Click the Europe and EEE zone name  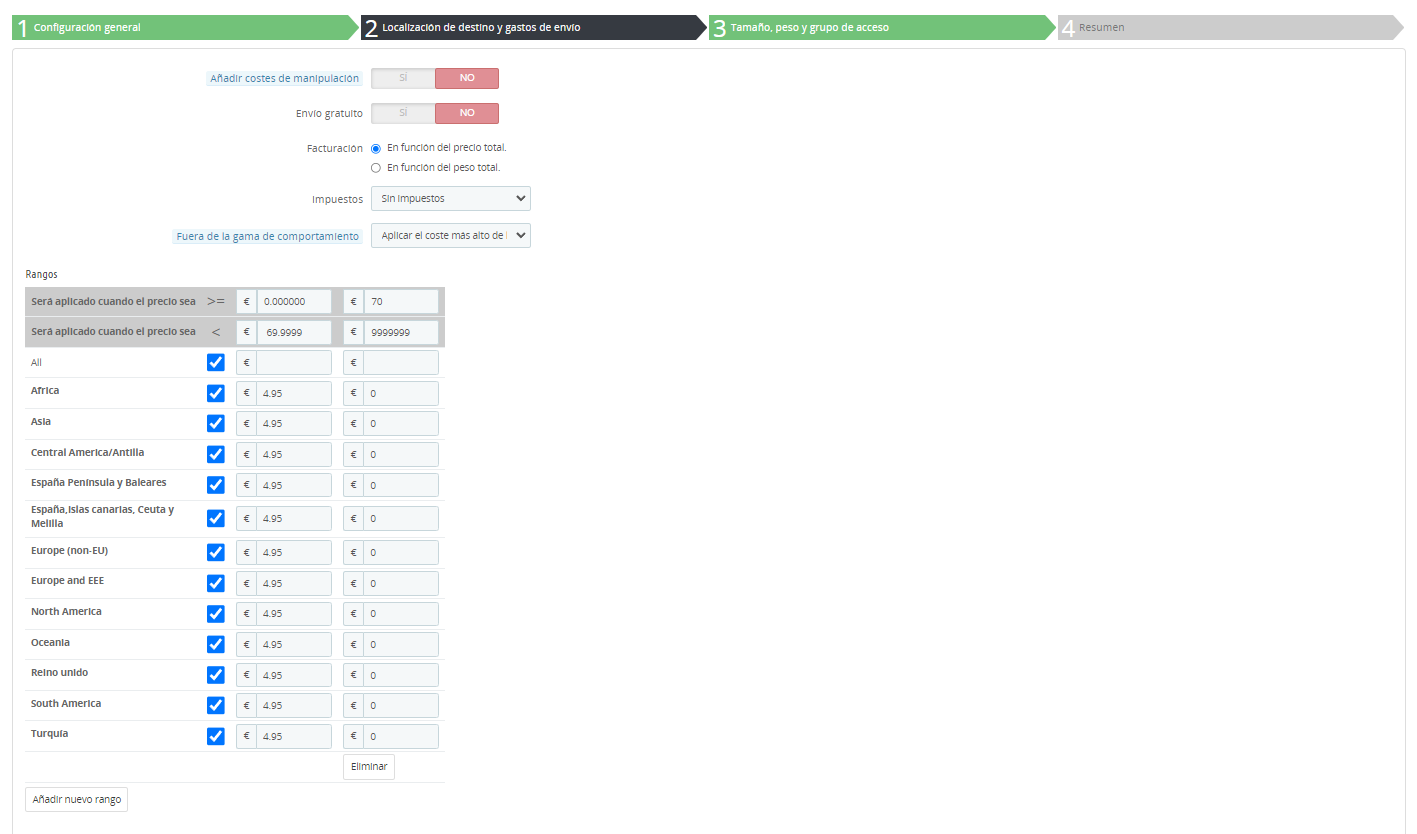tap(67, 581)
